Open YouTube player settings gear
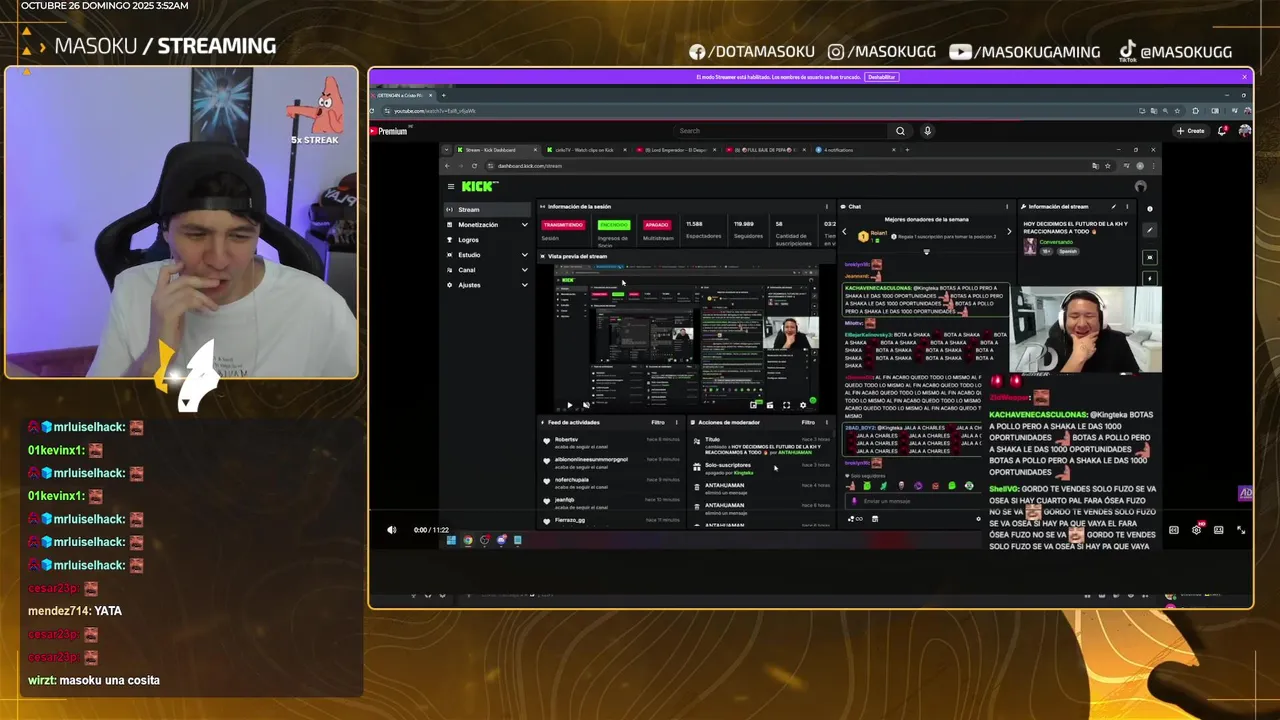This screenshot has width=1280, height=720. click(1196, 530)
